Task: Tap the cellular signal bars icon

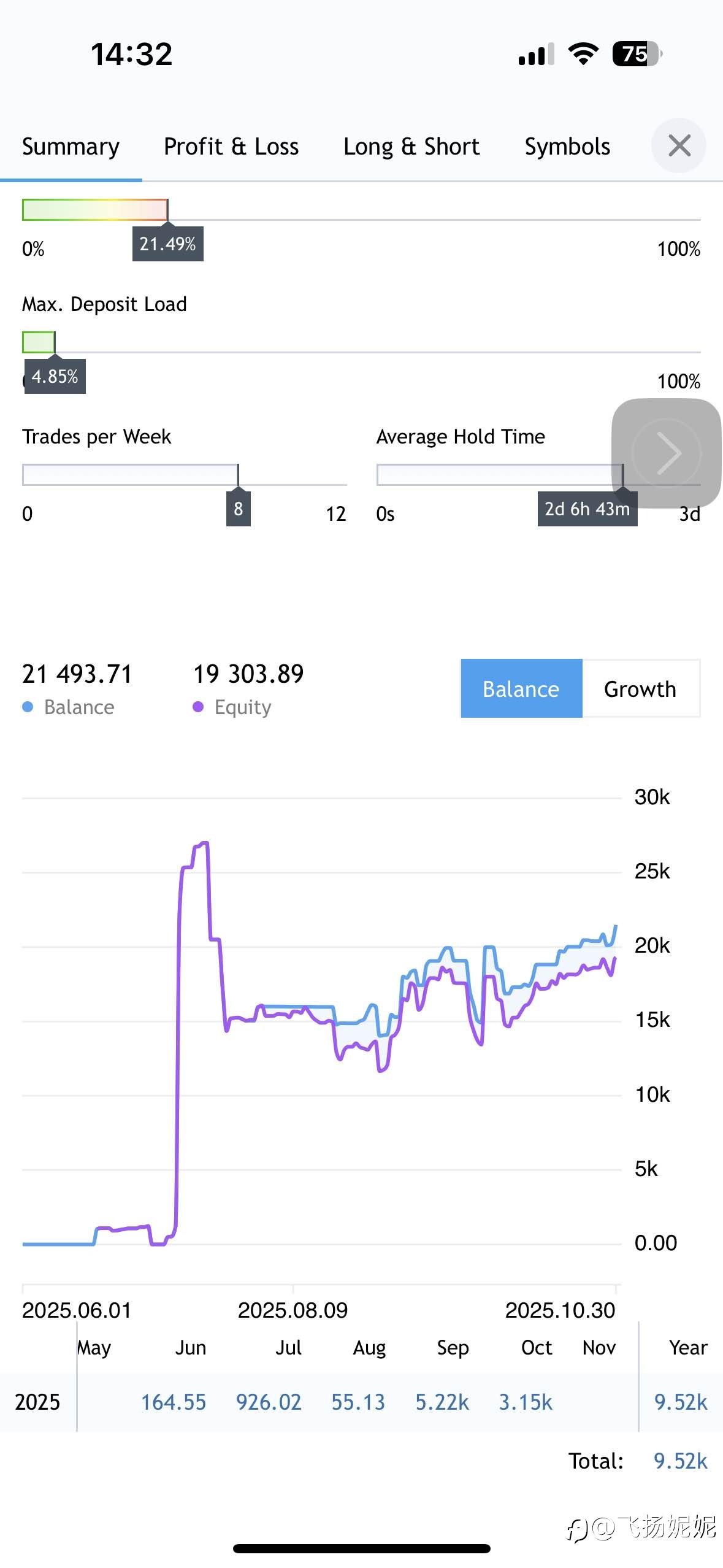Action: tap(536, 55)
